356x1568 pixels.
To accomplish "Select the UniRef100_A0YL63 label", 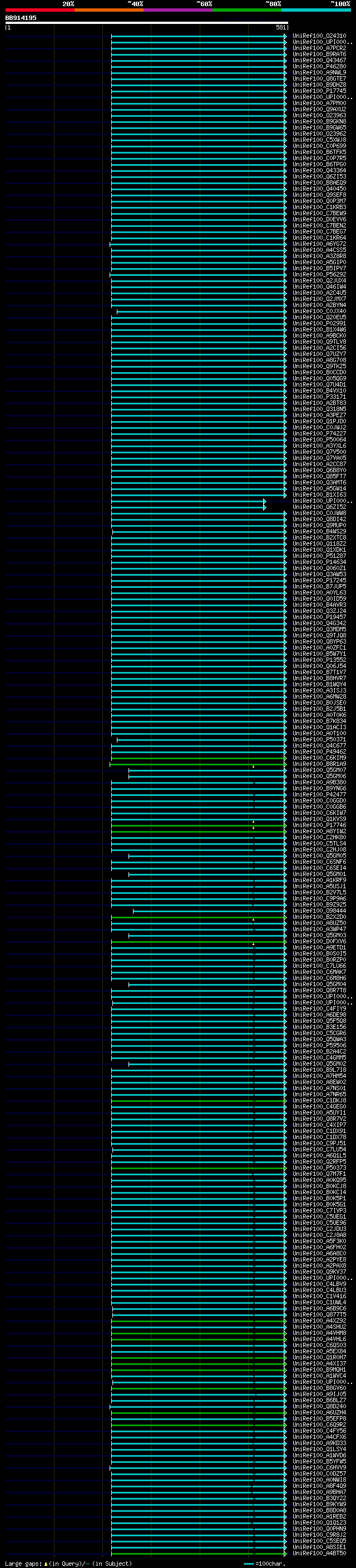I will (319, 592).
